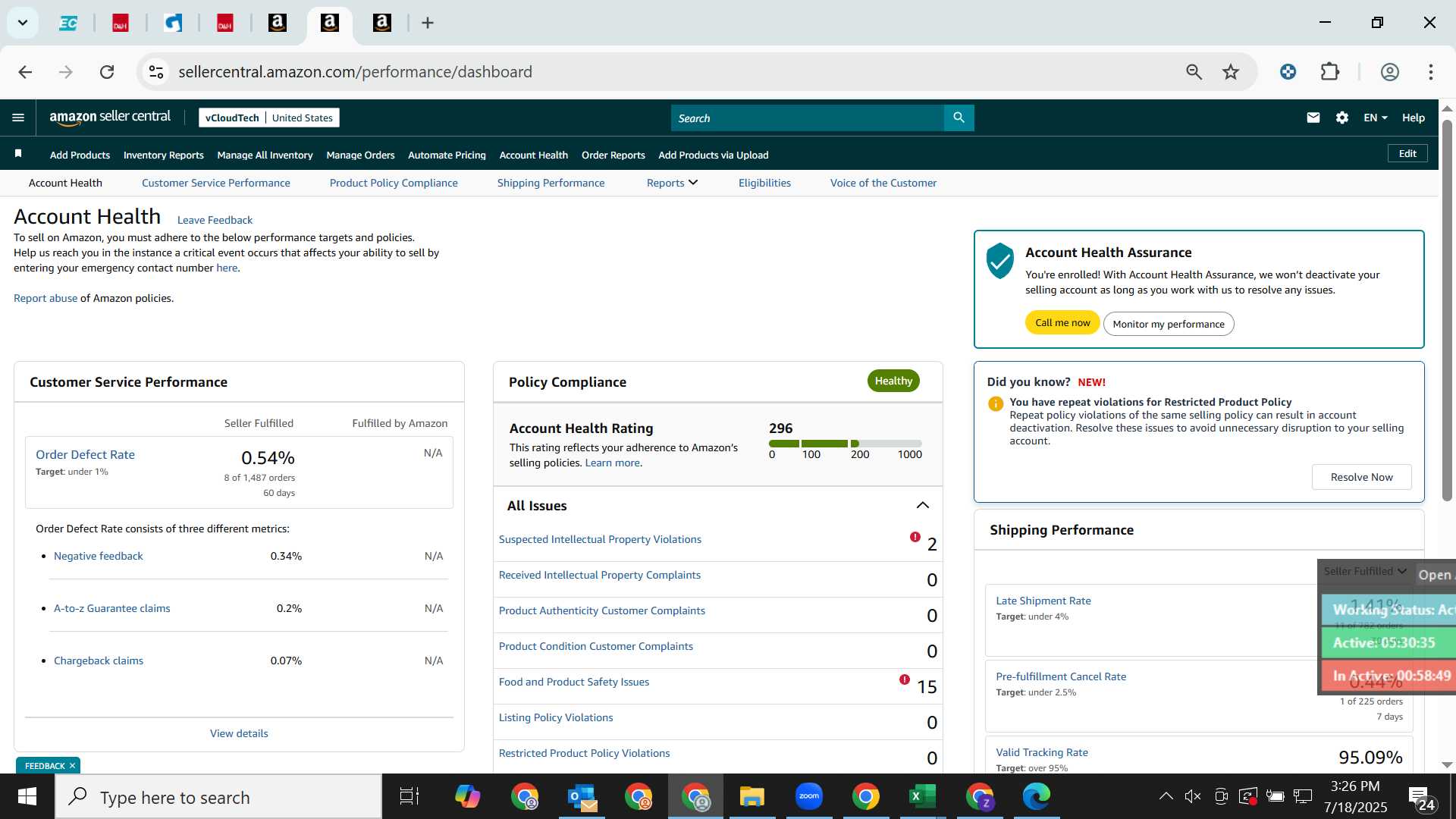Open the browser extensions puzzle icon
Viewport: 1456px width, 819px height.
[x=1330, y=72]
